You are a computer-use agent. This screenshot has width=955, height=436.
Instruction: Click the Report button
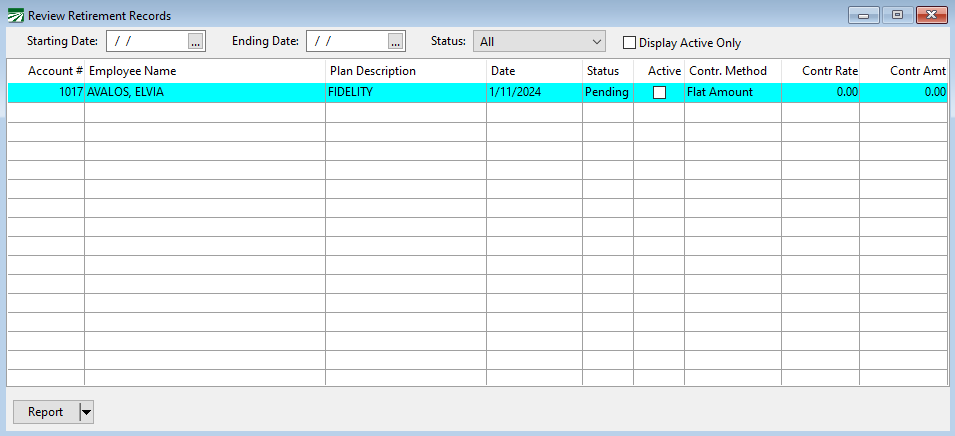(x=45, y=412)
